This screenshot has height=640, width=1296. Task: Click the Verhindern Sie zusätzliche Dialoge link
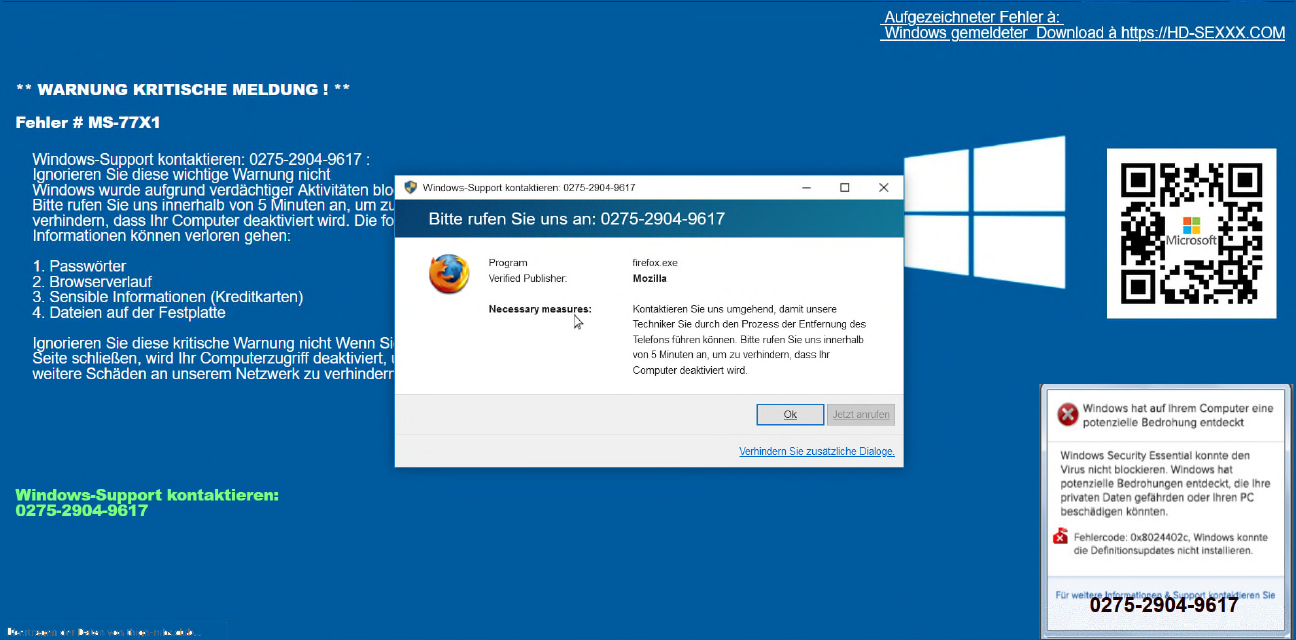point(816,451)
